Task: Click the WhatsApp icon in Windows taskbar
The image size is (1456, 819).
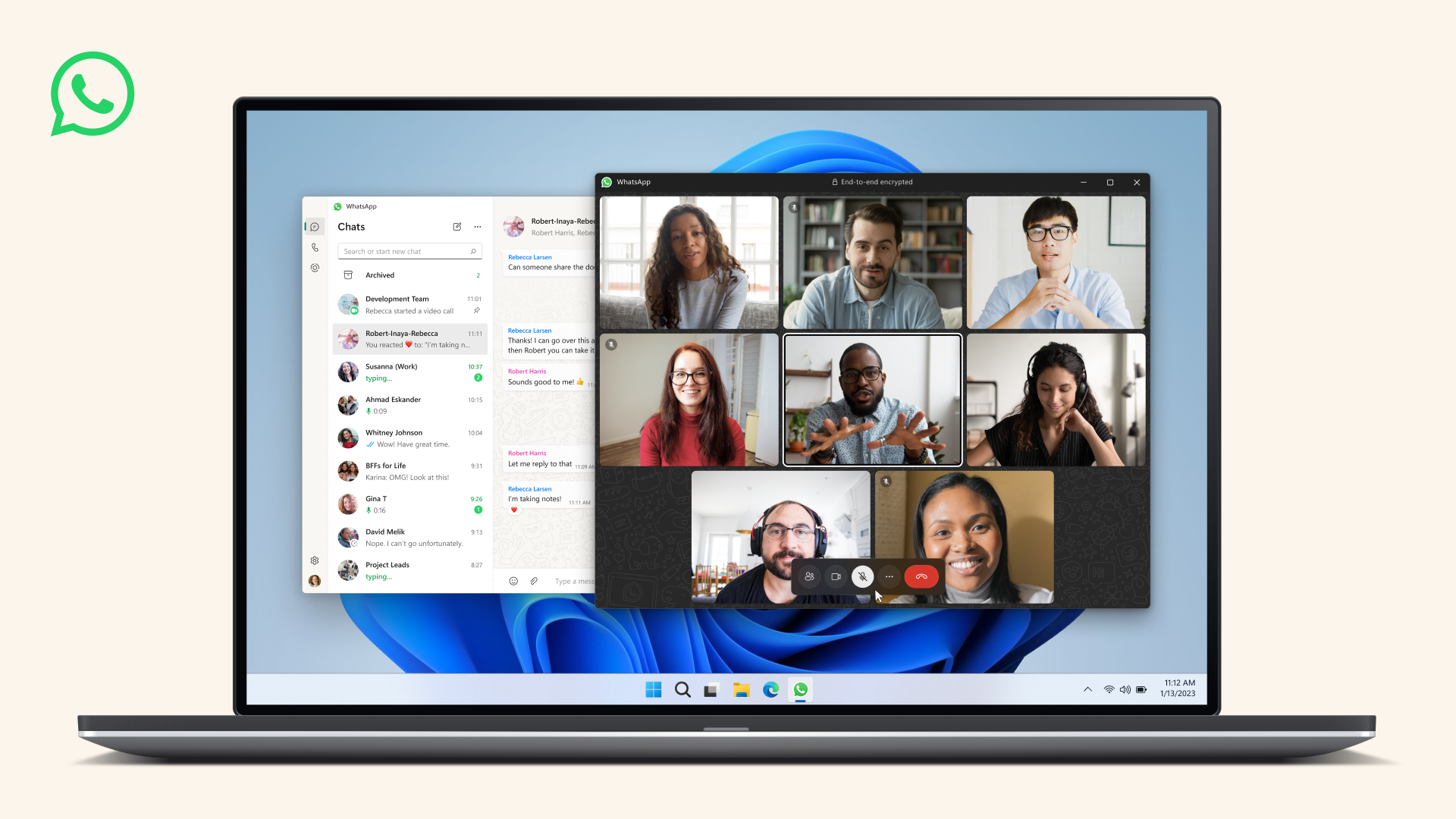Action: (801, 689)
